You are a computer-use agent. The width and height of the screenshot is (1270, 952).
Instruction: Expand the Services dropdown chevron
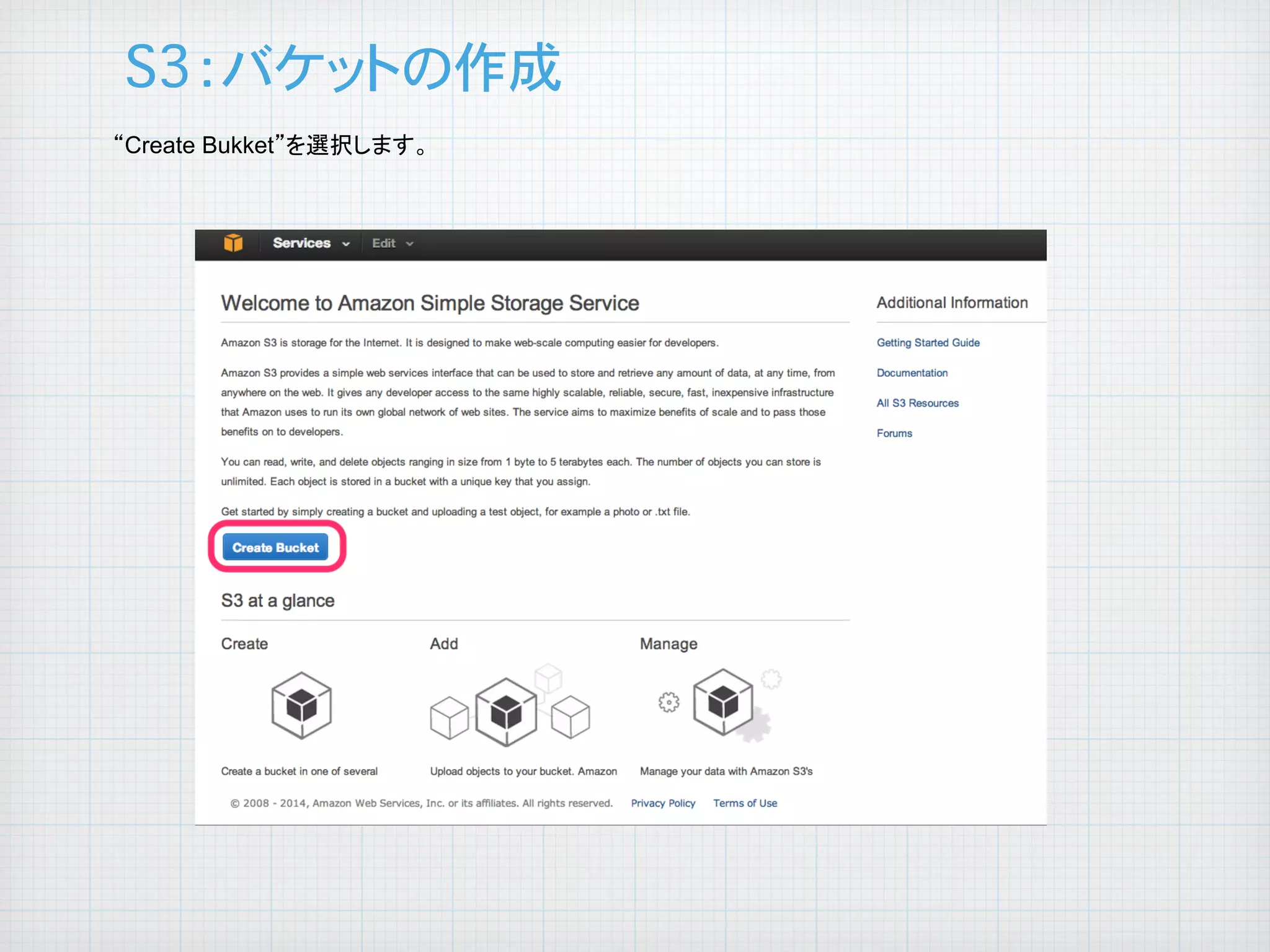[346, 244]
